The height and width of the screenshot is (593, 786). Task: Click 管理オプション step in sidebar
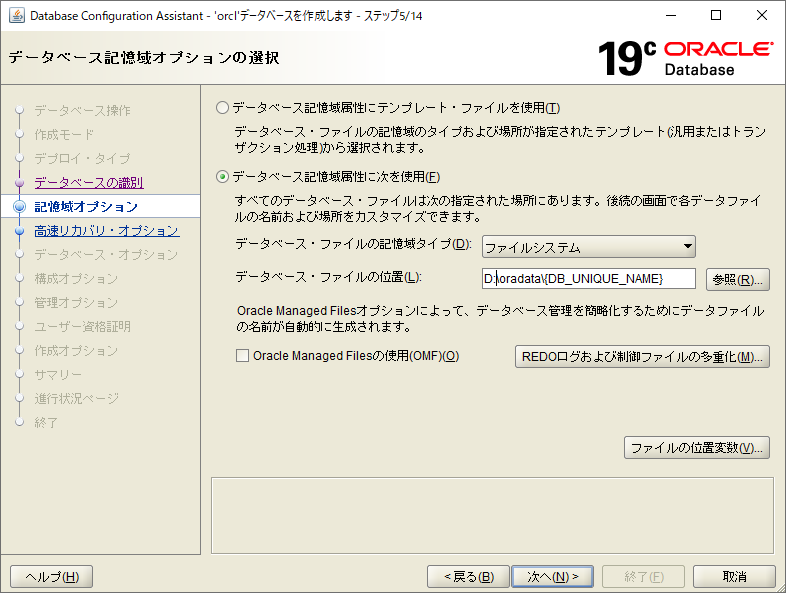pyautogui.click(x=76, y=303)
